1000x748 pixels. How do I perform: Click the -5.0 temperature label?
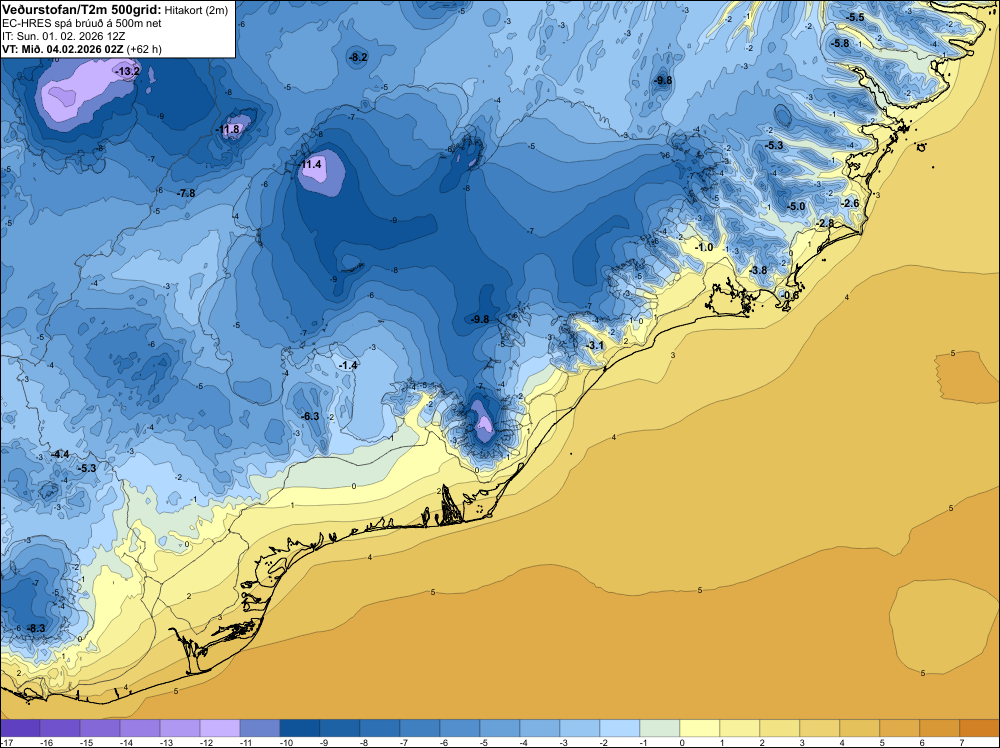click(x=796, y=207)
